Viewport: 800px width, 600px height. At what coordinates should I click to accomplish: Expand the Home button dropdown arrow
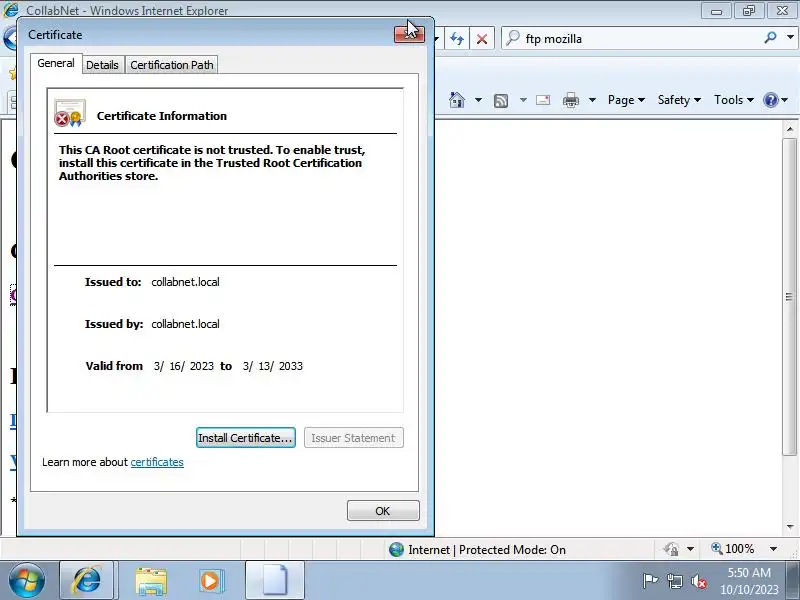478,100
